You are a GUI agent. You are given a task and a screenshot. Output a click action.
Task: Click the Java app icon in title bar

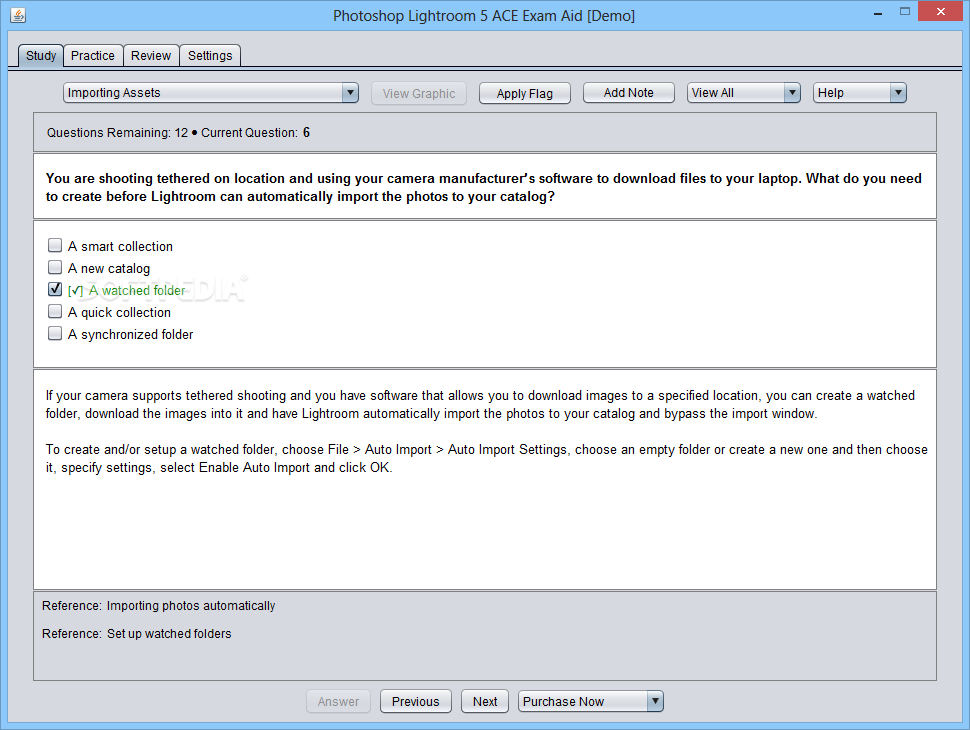click(19, 15)
